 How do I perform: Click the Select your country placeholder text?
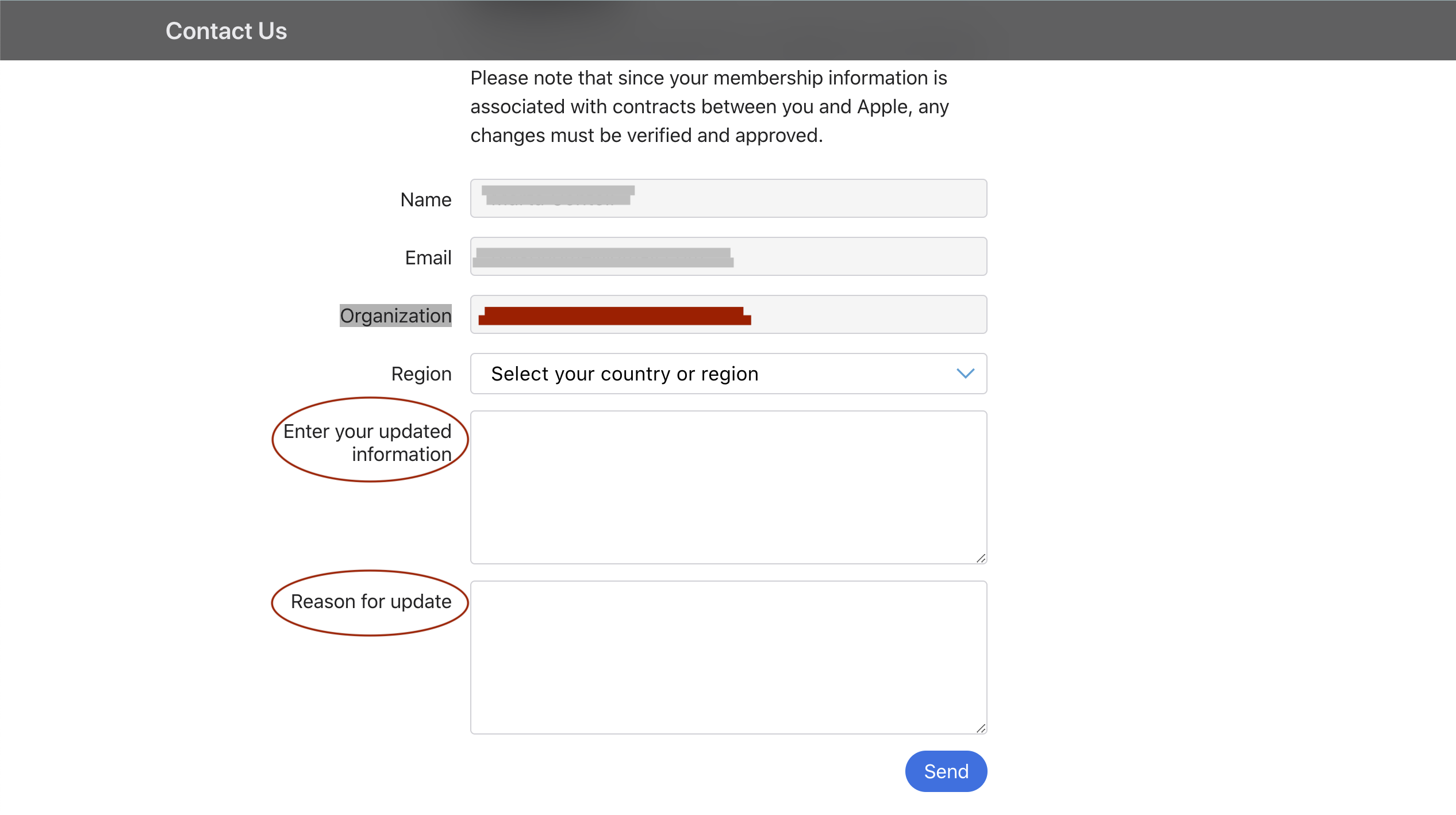[624, 374]
